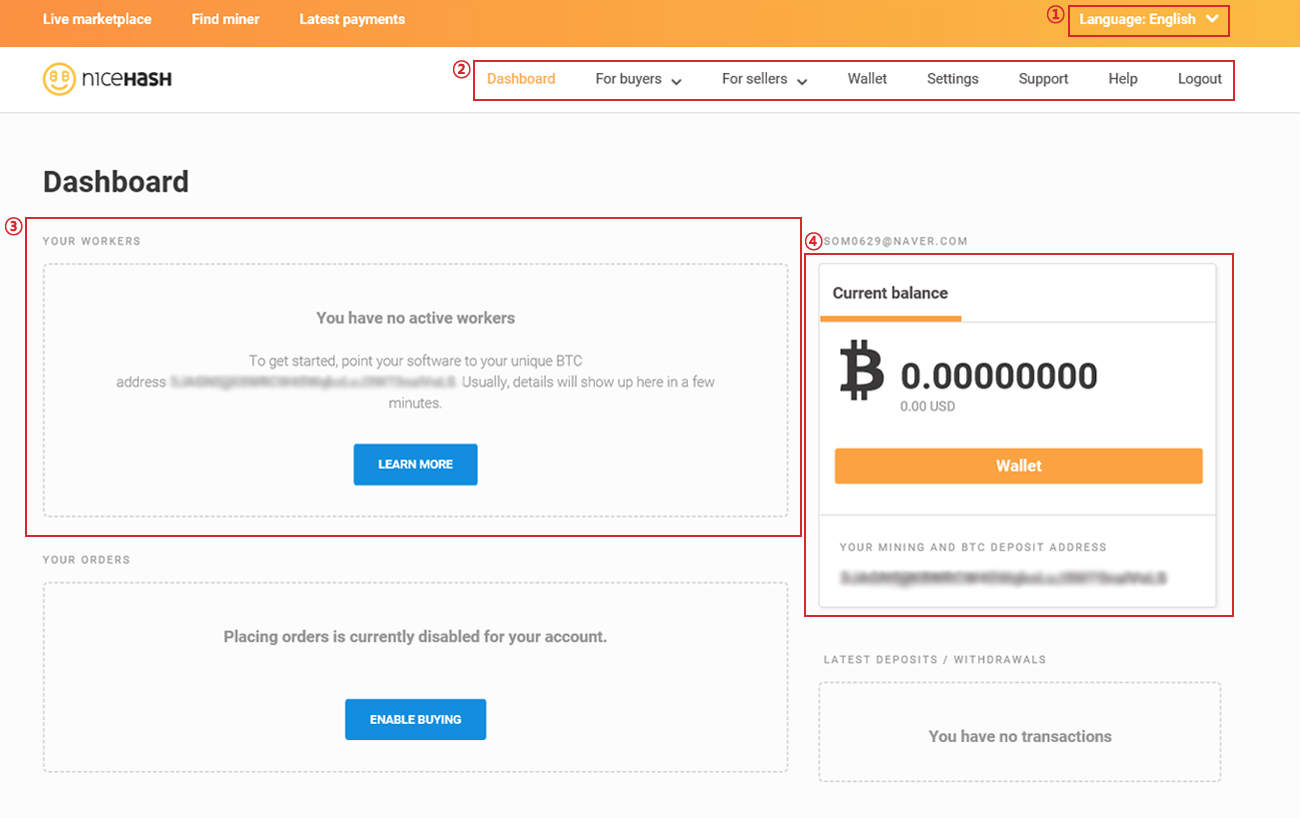Click the ENABLE BUYING button

click(x=415, y=719)
